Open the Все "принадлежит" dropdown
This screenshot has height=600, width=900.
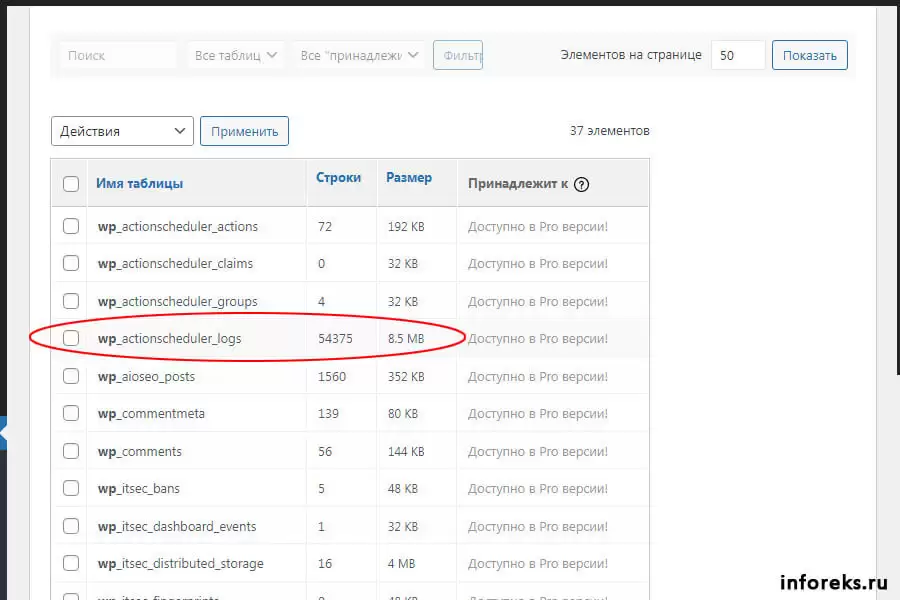click(x=359, y=56)
